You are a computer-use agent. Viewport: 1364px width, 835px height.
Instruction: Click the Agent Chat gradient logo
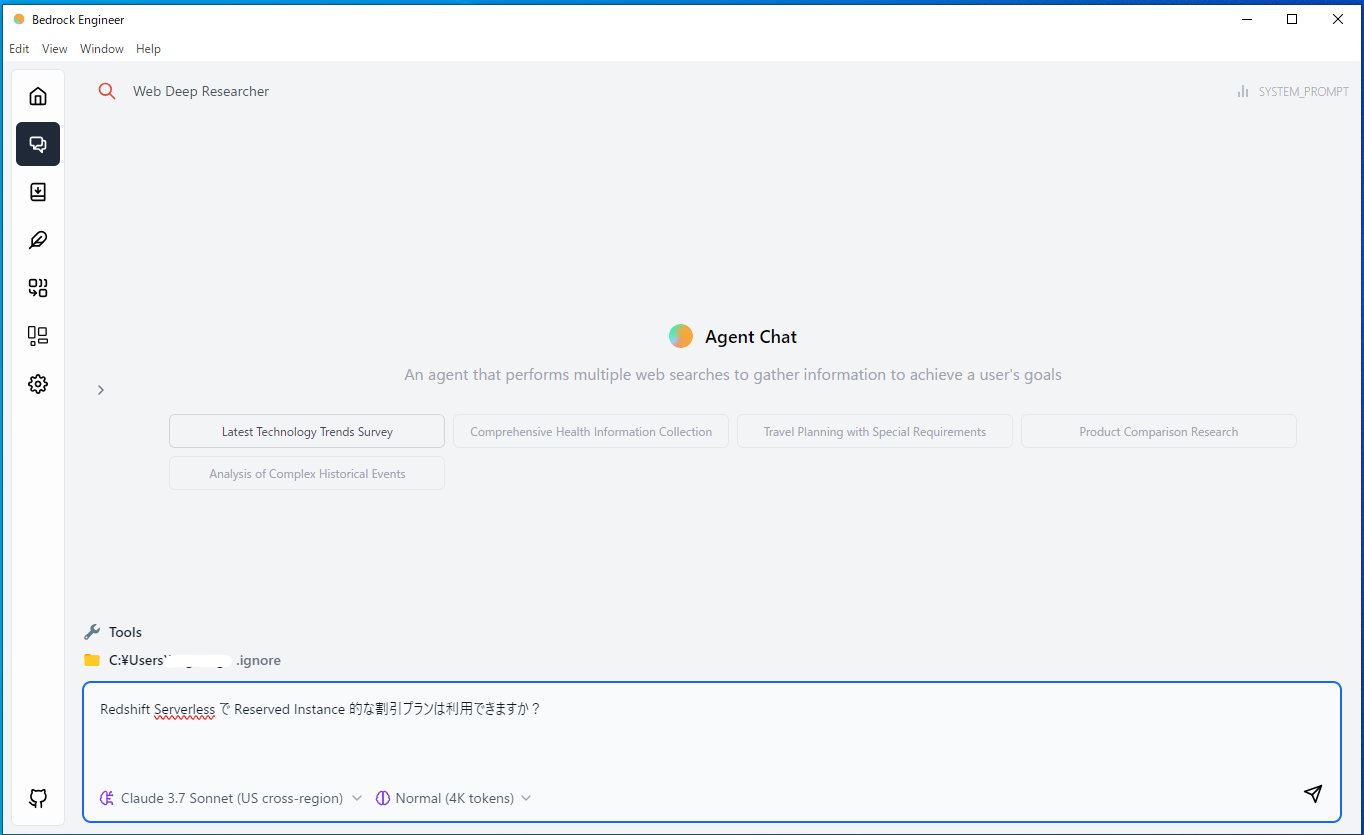pyautogui.click(x=681, y=336)
